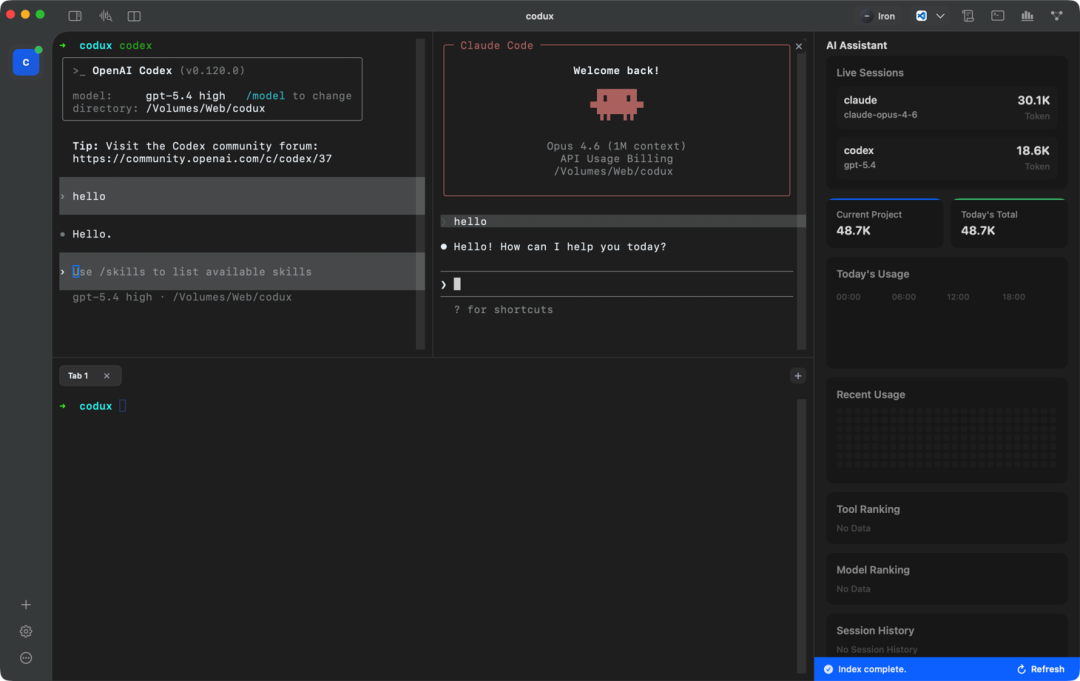Select the blue C project avatar
This screenshot has width=1080, height=681.
click(26, 62)
